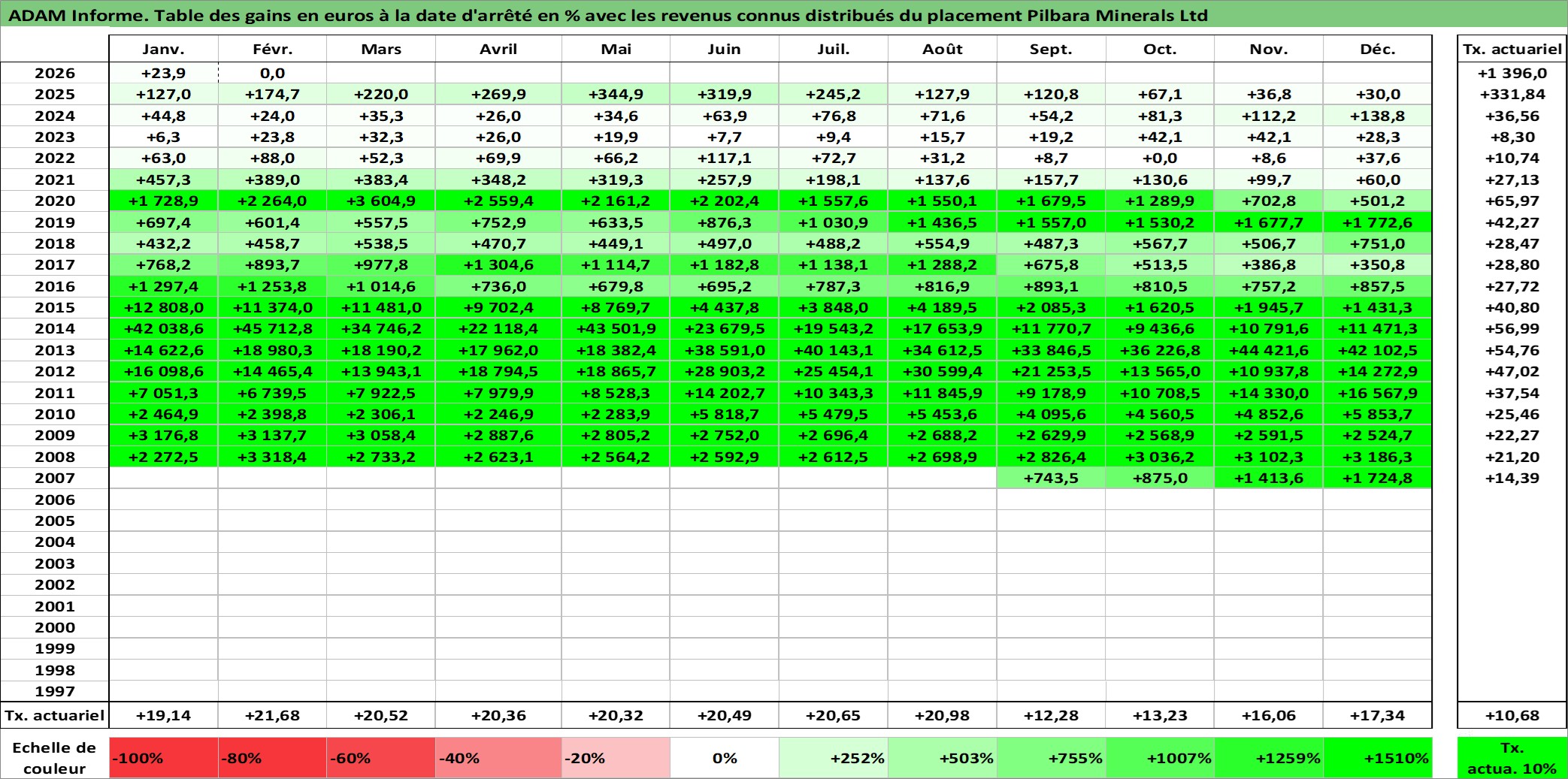Image resolution: width=1568 pixels, height=779 pixels.
Task: Select the 2014 row label
Action: point(55,328)
